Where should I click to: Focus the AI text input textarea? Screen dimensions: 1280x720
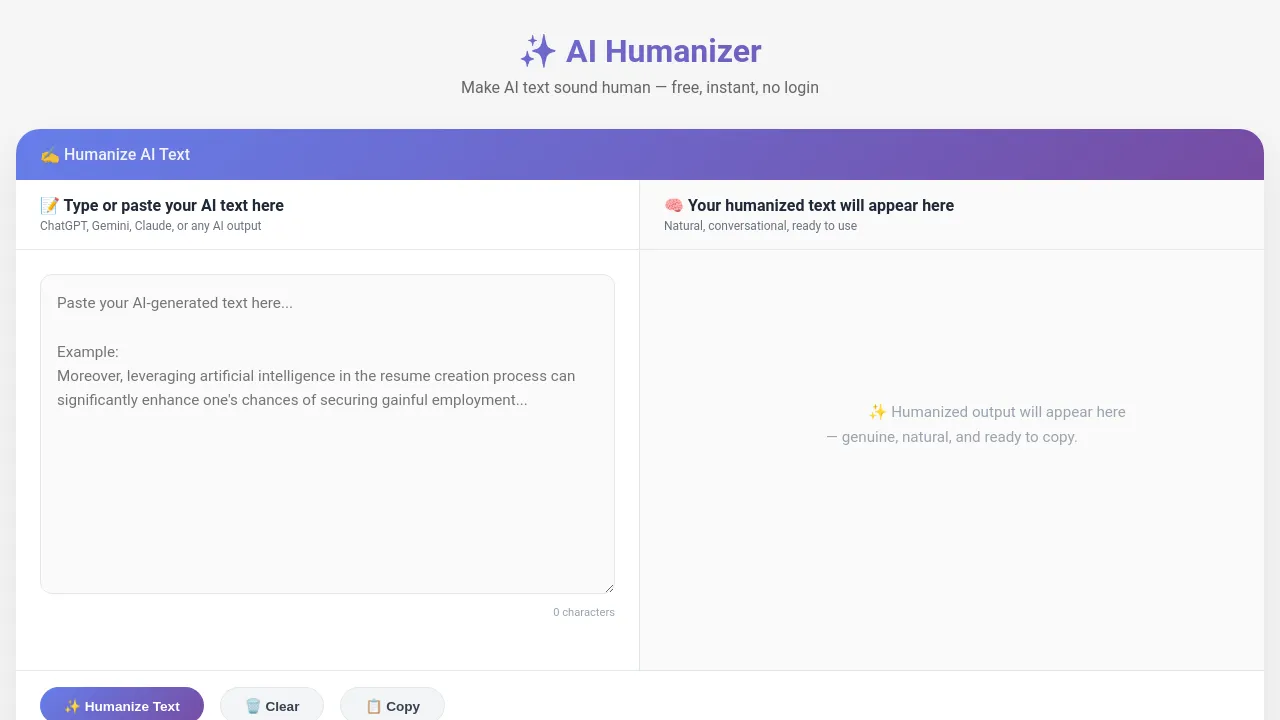pyautogui.click(x=327, y=434)
